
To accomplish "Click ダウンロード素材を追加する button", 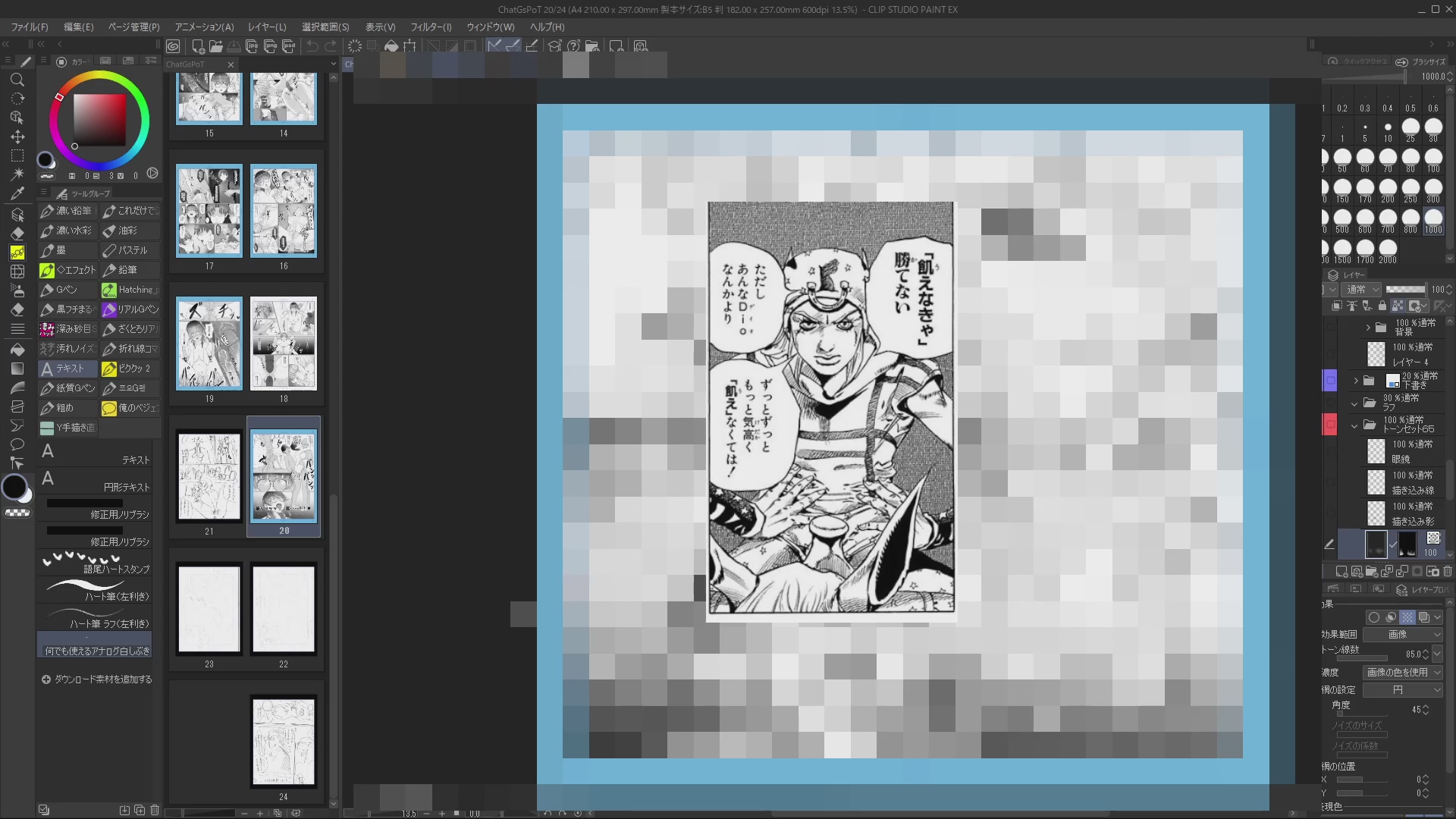I will pyautogui.click(x=97, y=679).
